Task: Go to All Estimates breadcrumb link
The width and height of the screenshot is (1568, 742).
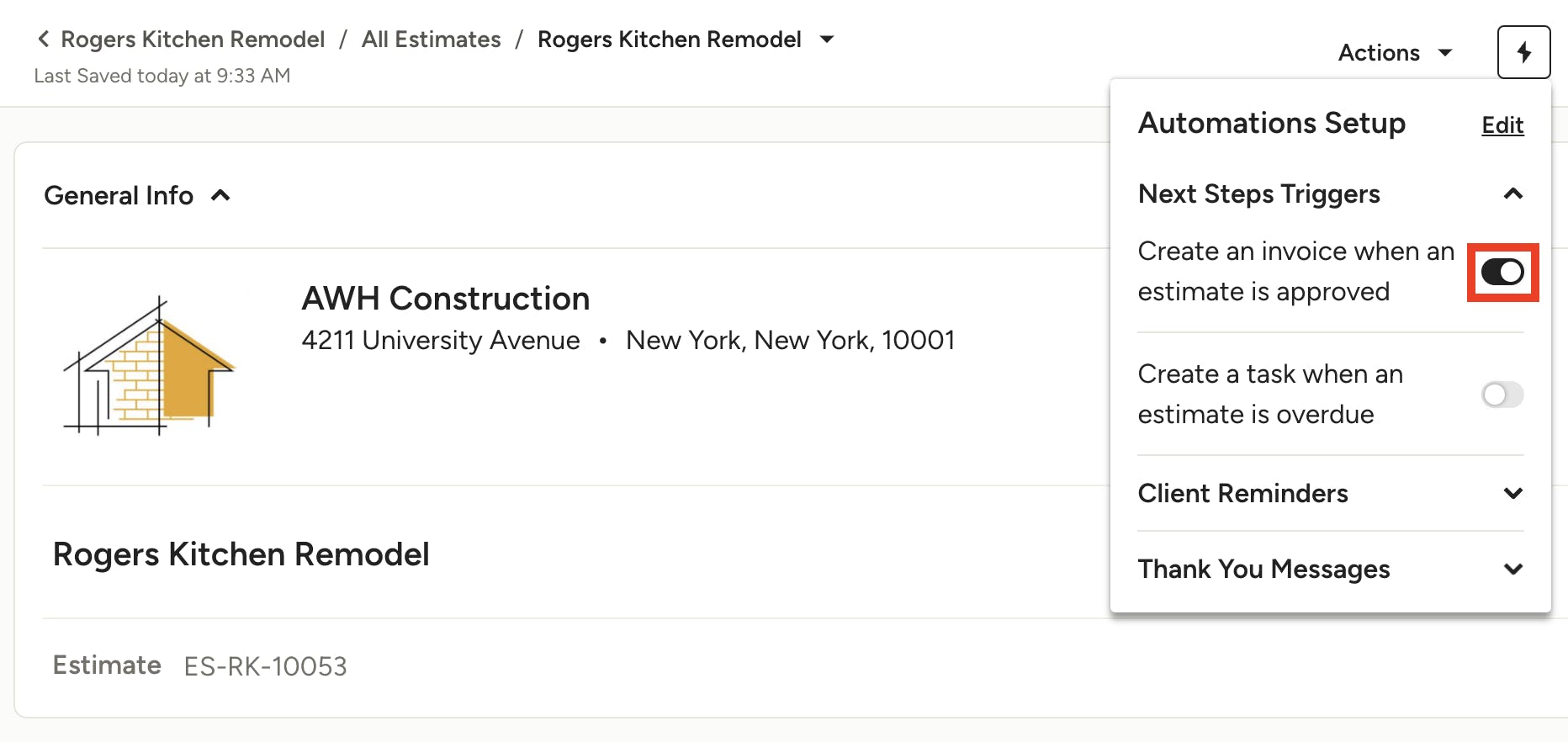Action: coord(431,40)
